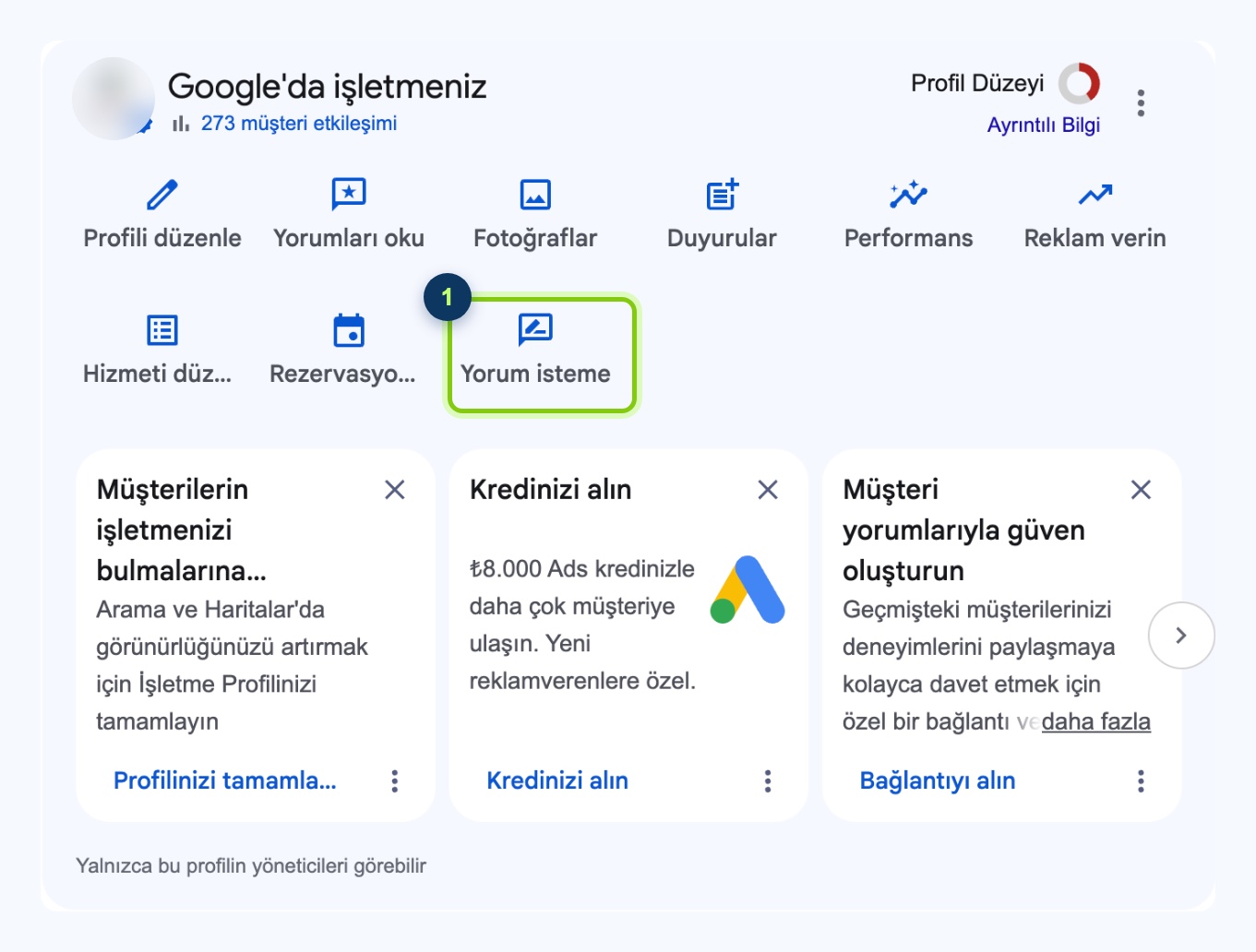Click the Yalnızca bu profilin yöneticileri görebilir note
This screenshot has width=1256, height=952.
pyautogui.click(x=251, y=865)
